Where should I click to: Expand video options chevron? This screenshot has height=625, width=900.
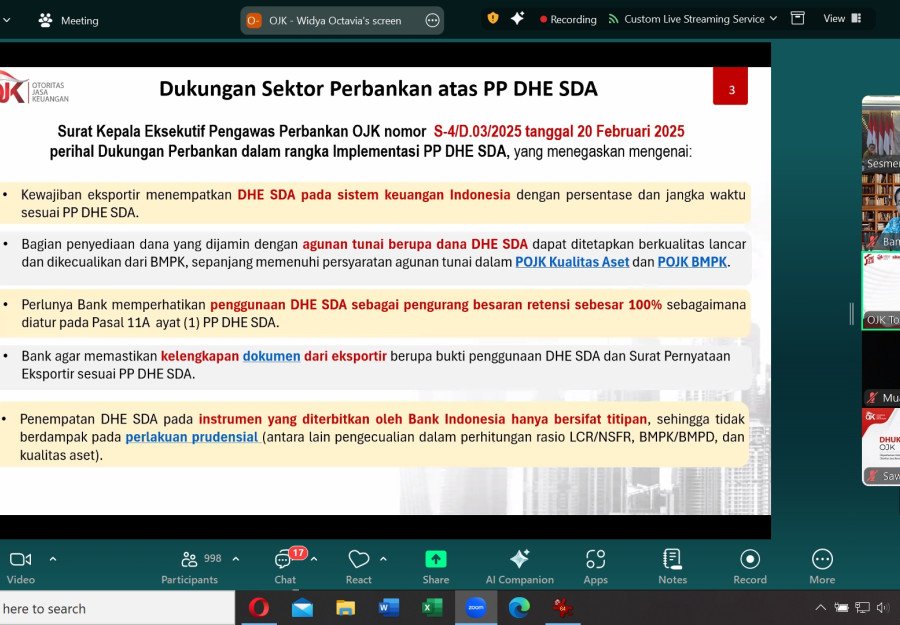tap(53, 558)
